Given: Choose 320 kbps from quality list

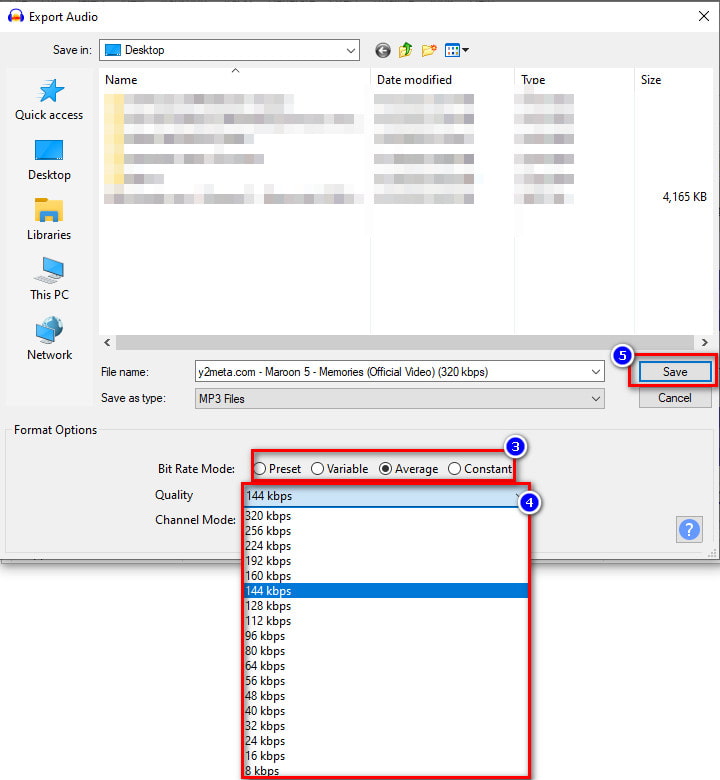Looking at the screenshot, I should (x=268, y=516).
